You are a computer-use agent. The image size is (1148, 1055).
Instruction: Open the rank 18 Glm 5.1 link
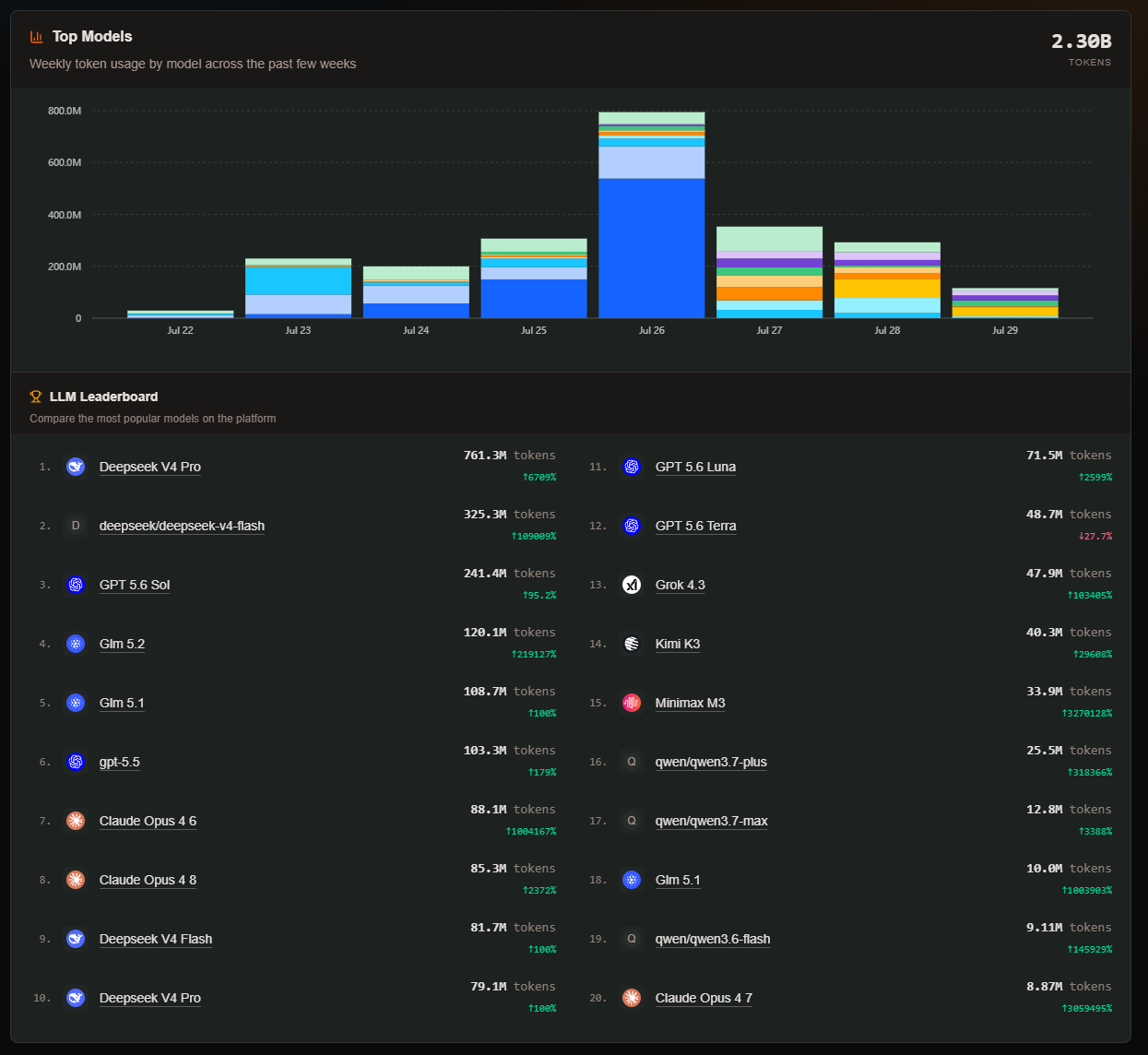click(678, 880)
